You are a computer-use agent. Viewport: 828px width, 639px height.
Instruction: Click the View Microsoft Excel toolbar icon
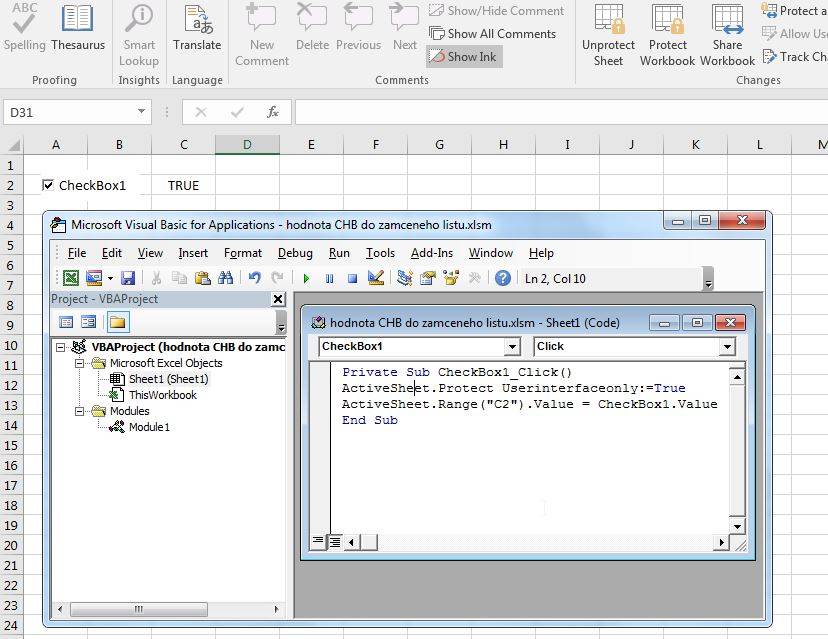tap(71, 278)
